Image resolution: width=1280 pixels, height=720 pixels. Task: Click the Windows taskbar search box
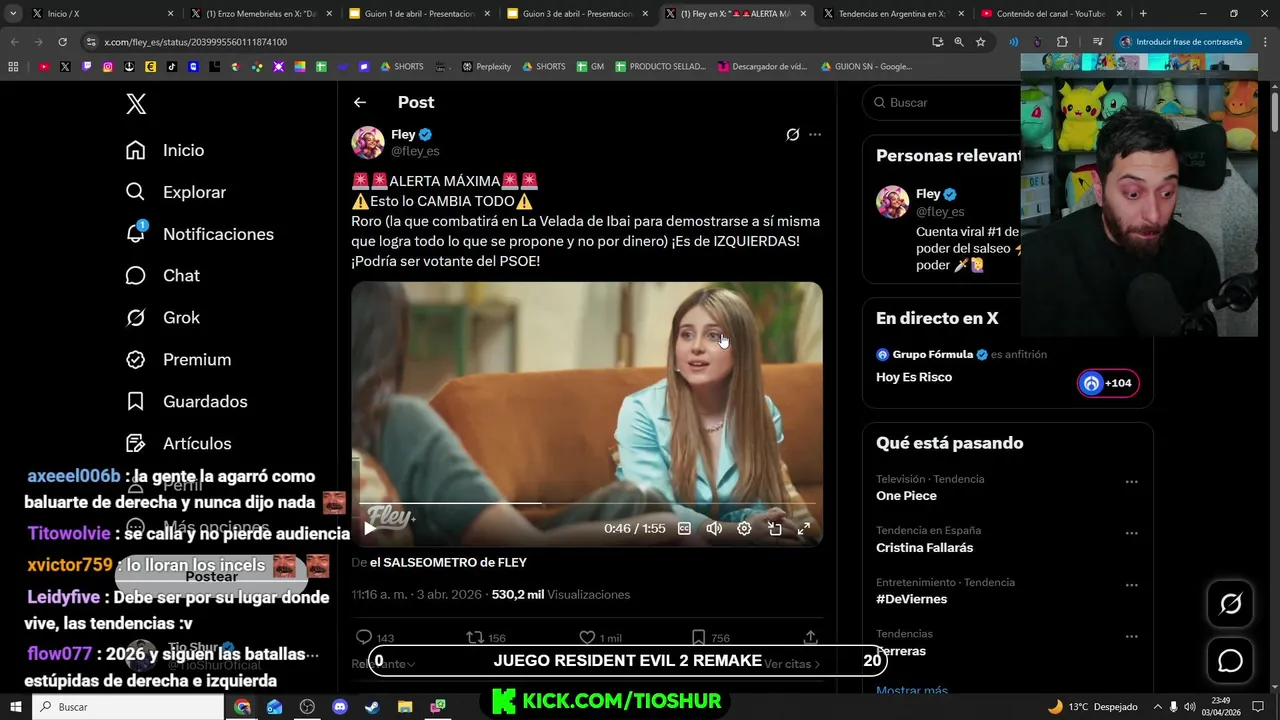pos(128,706)
